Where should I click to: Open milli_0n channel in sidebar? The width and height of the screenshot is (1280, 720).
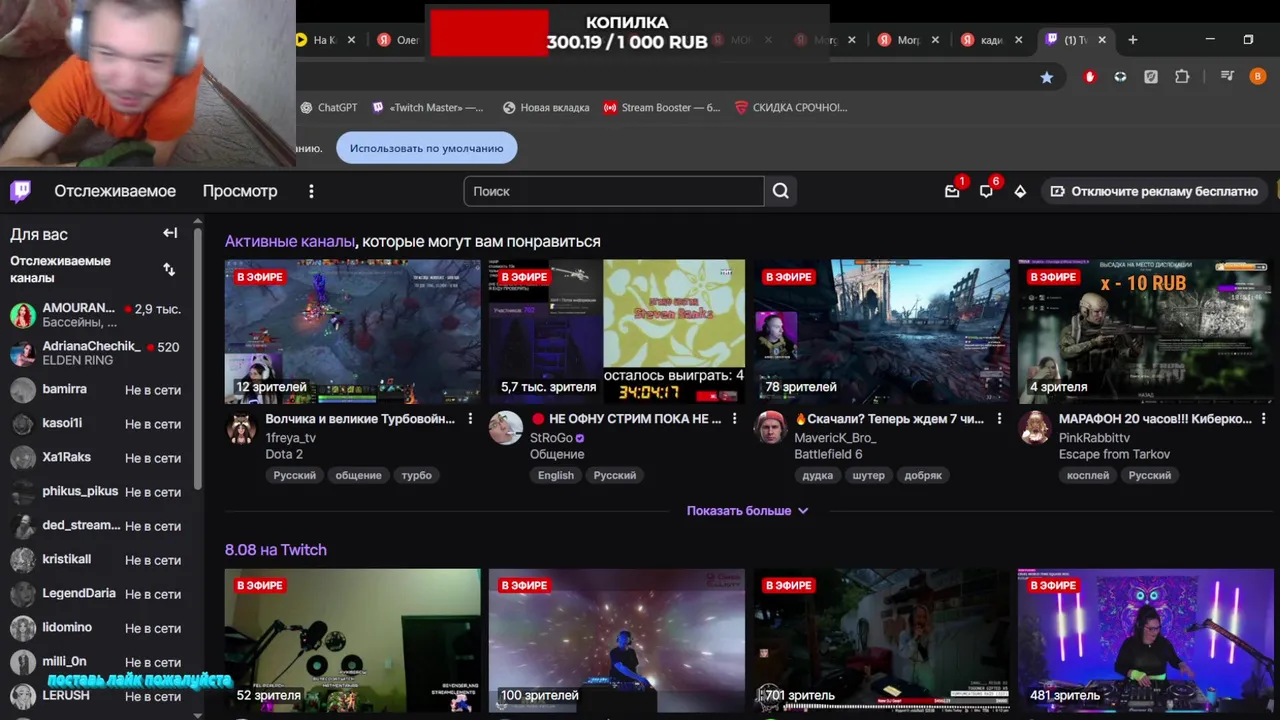[x=98, y=662]
